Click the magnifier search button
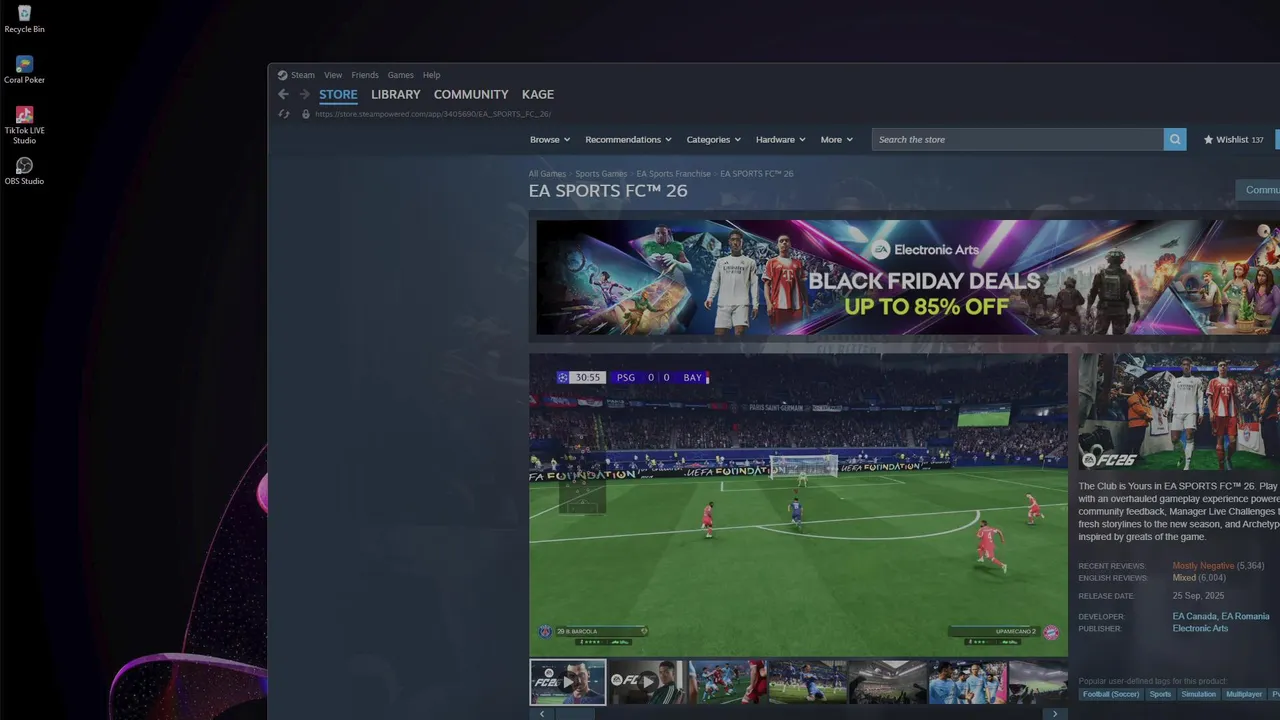This screenshot has width=1280, height=720. 1175,140
